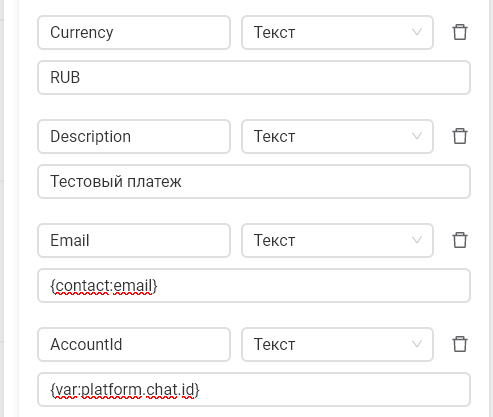Focus the Currency name field
Screen dimensions: 493x417
(x=134, y=32)
